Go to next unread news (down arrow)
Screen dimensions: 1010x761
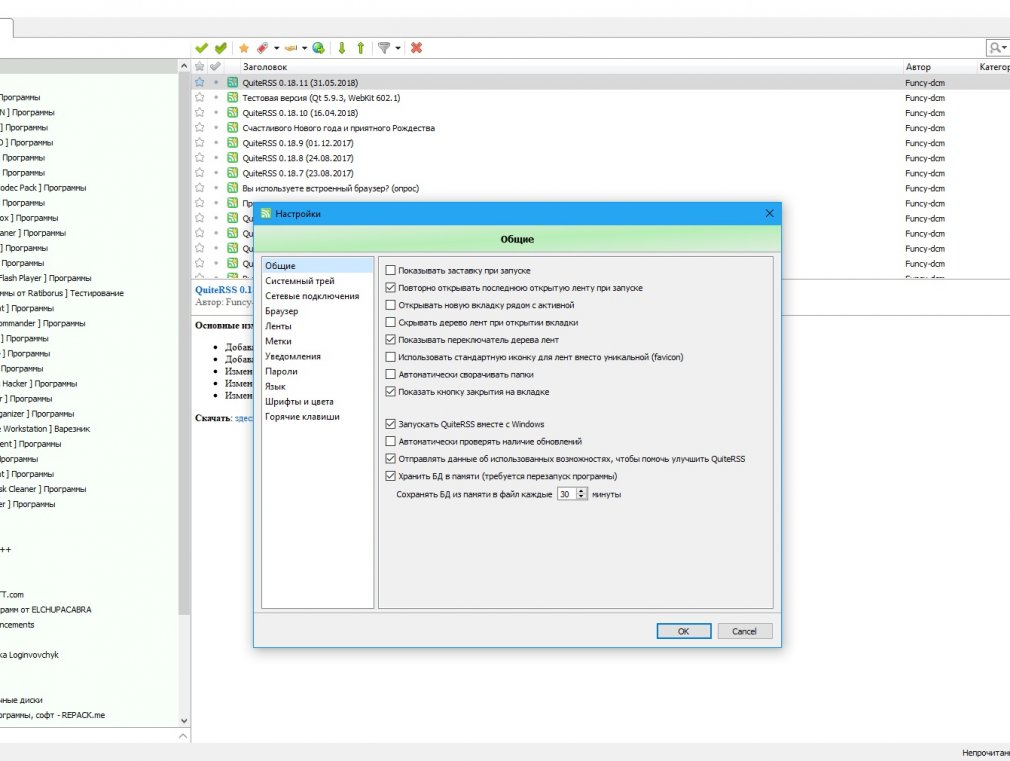tap(342, 48)
